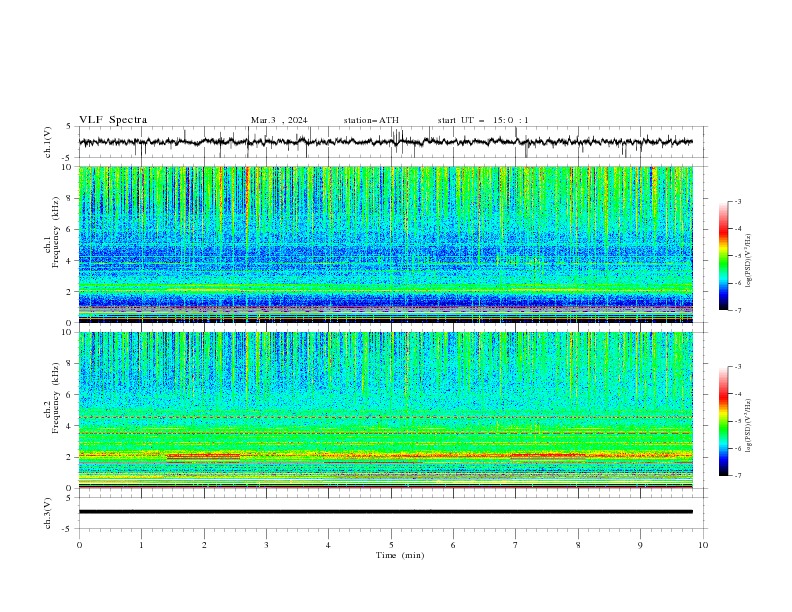Click the "ch.1(V)" waveform axis label
This screenshot has width=792, height=612.
coord(48,142)
